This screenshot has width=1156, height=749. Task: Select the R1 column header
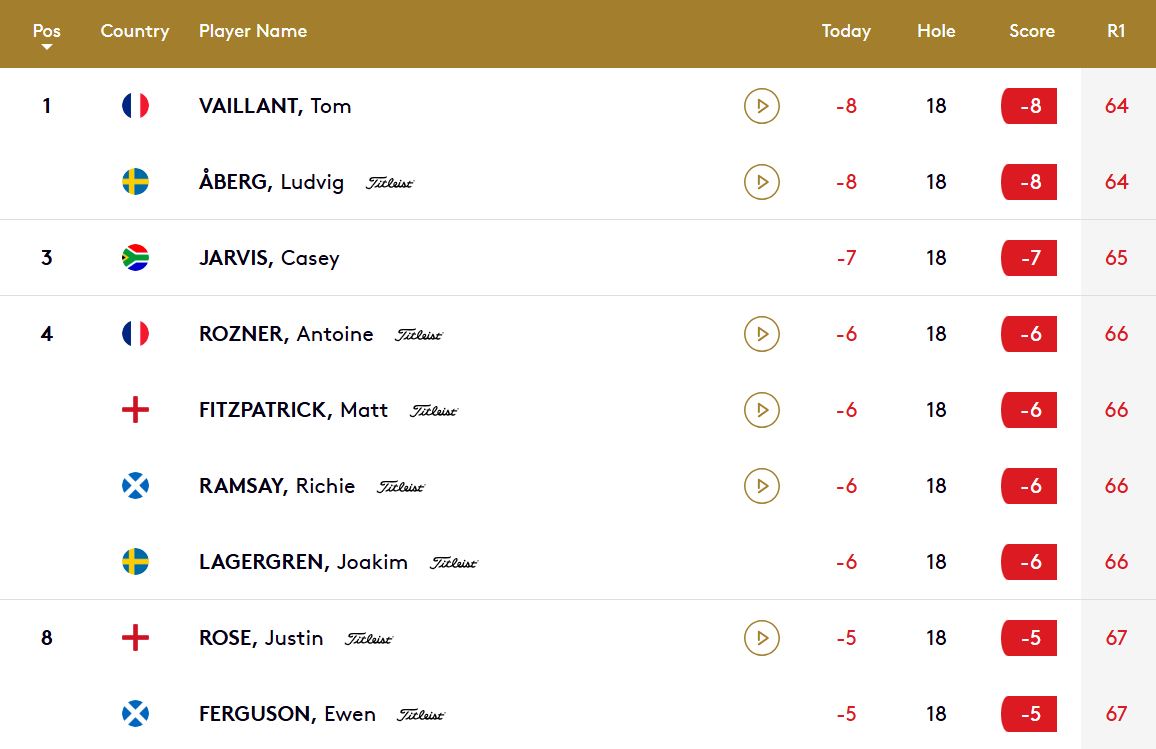pyautogui.click(x=1116, y=31)
